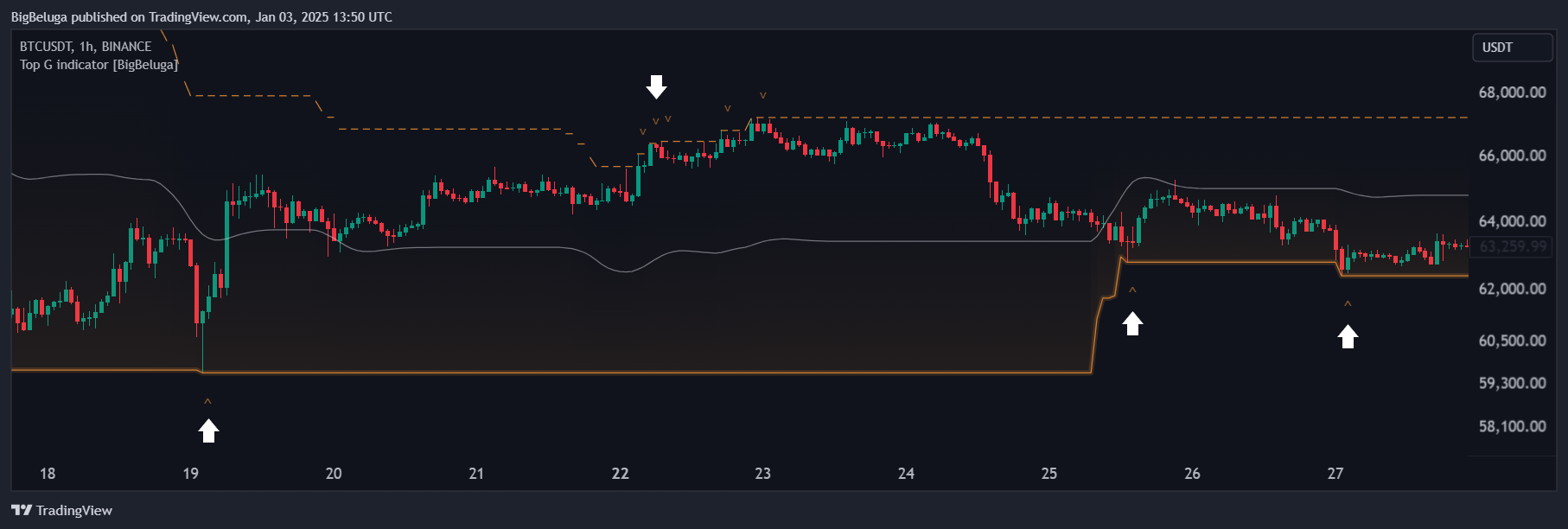The width and height of the screenshot is (1568, 529).
Task: Click the 68,000.00 price axis label
Action: pyautogui.click(x=1512, y=92)
